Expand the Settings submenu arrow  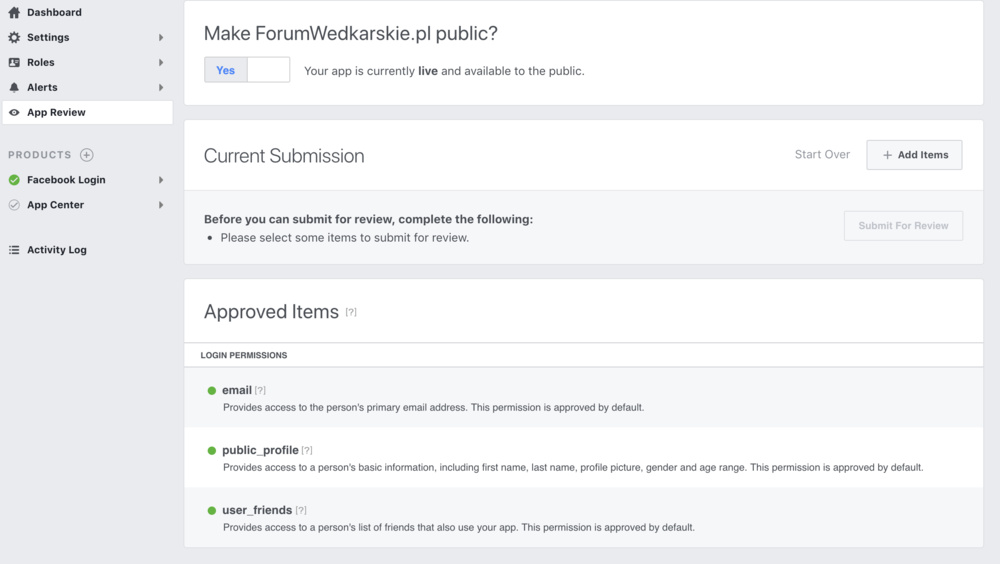click(161, 38)
